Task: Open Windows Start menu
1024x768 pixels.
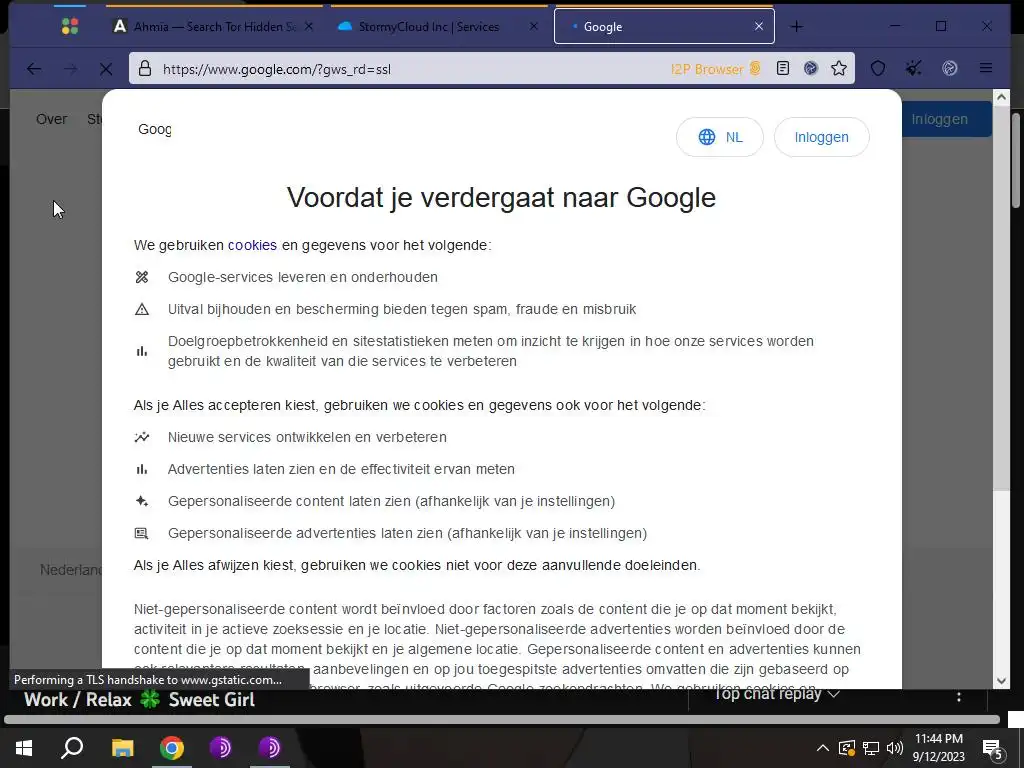Action: (24, 748)
